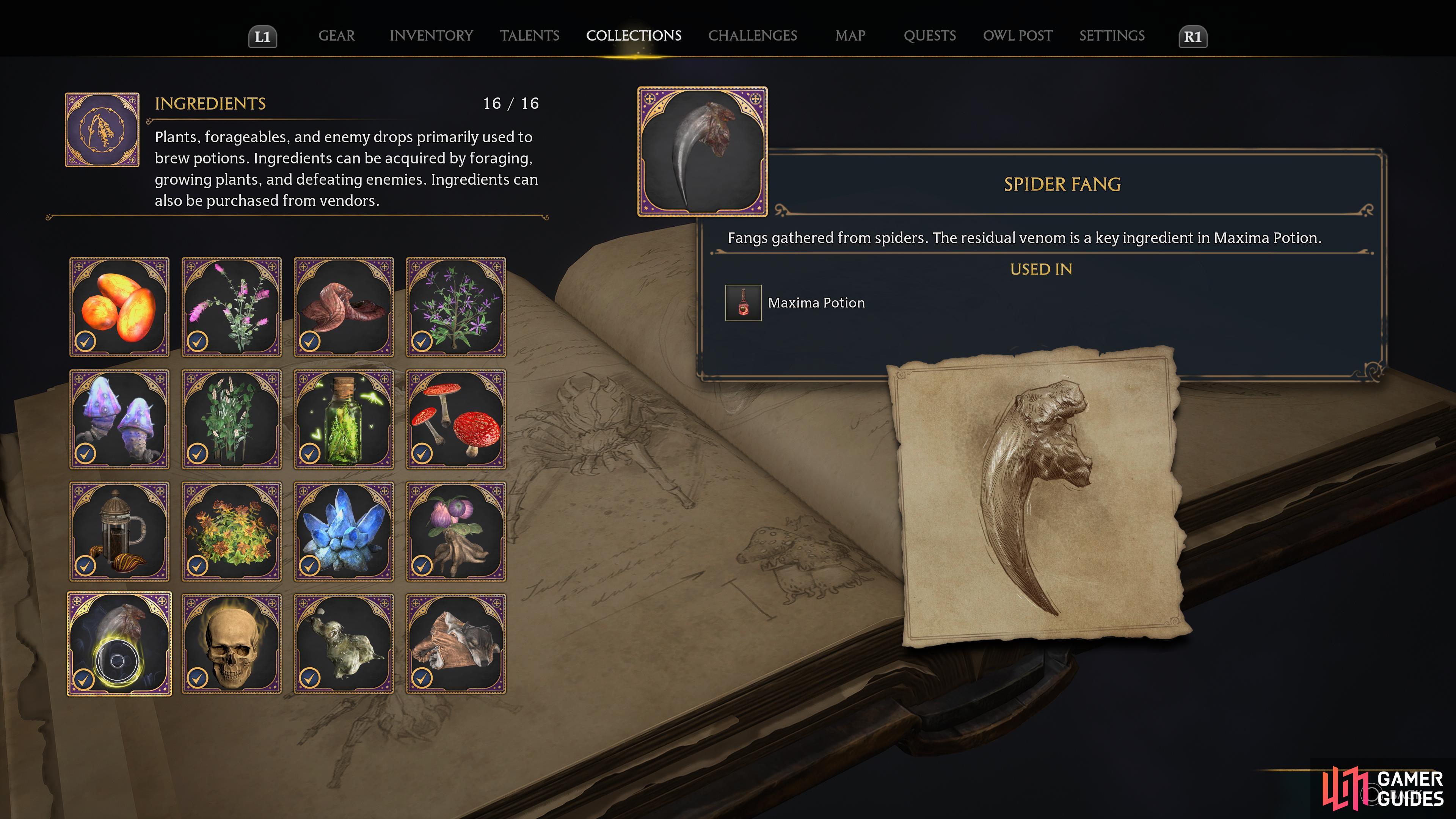Select the red spotted mushrooms ingredient tile
1456x819 pixels.
[456, 419]
